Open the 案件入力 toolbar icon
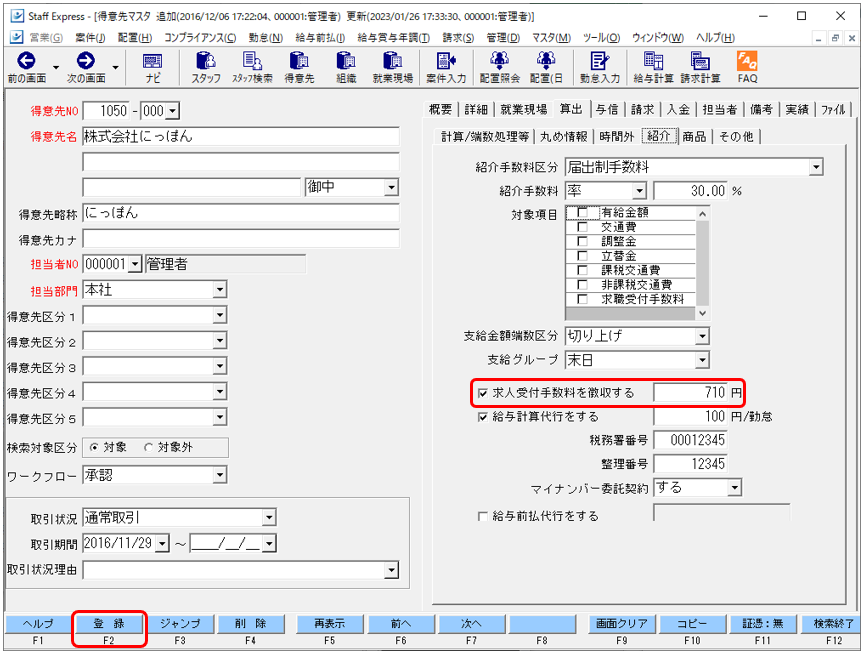864x656 pixels. click(x=446, y=61)
